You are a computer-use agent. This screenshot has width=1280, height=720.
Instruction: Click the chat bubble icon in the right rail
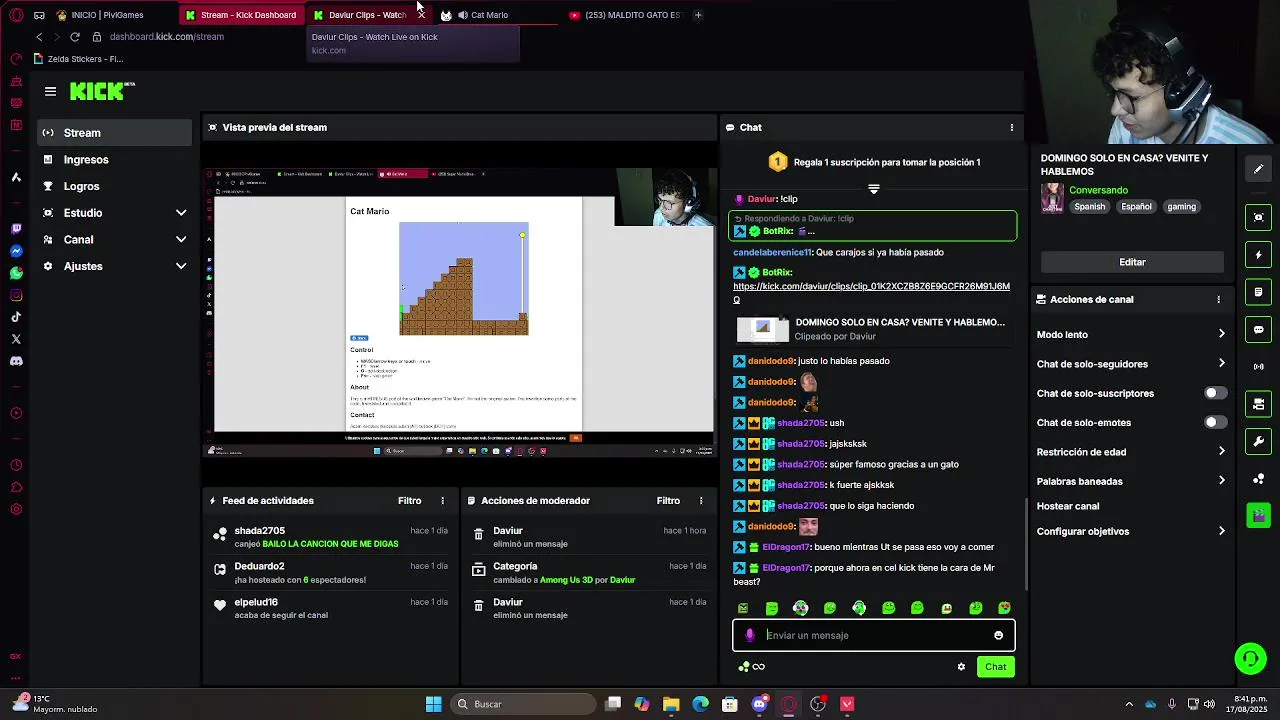(x=1258, y=330)
